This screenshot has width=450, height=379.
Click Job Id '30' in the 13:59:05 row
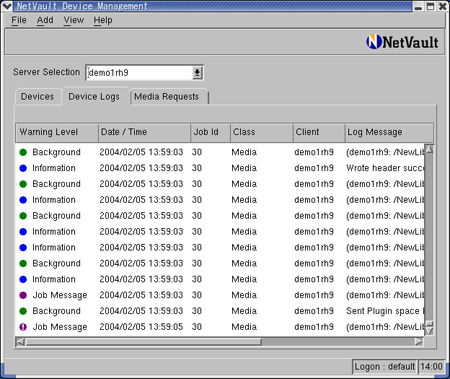[197, 327]
